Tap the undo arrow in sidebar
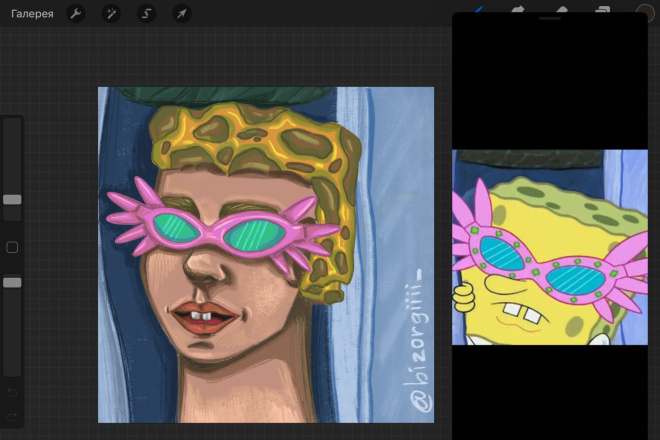This screenshot has width=660, height=440. 12,392
